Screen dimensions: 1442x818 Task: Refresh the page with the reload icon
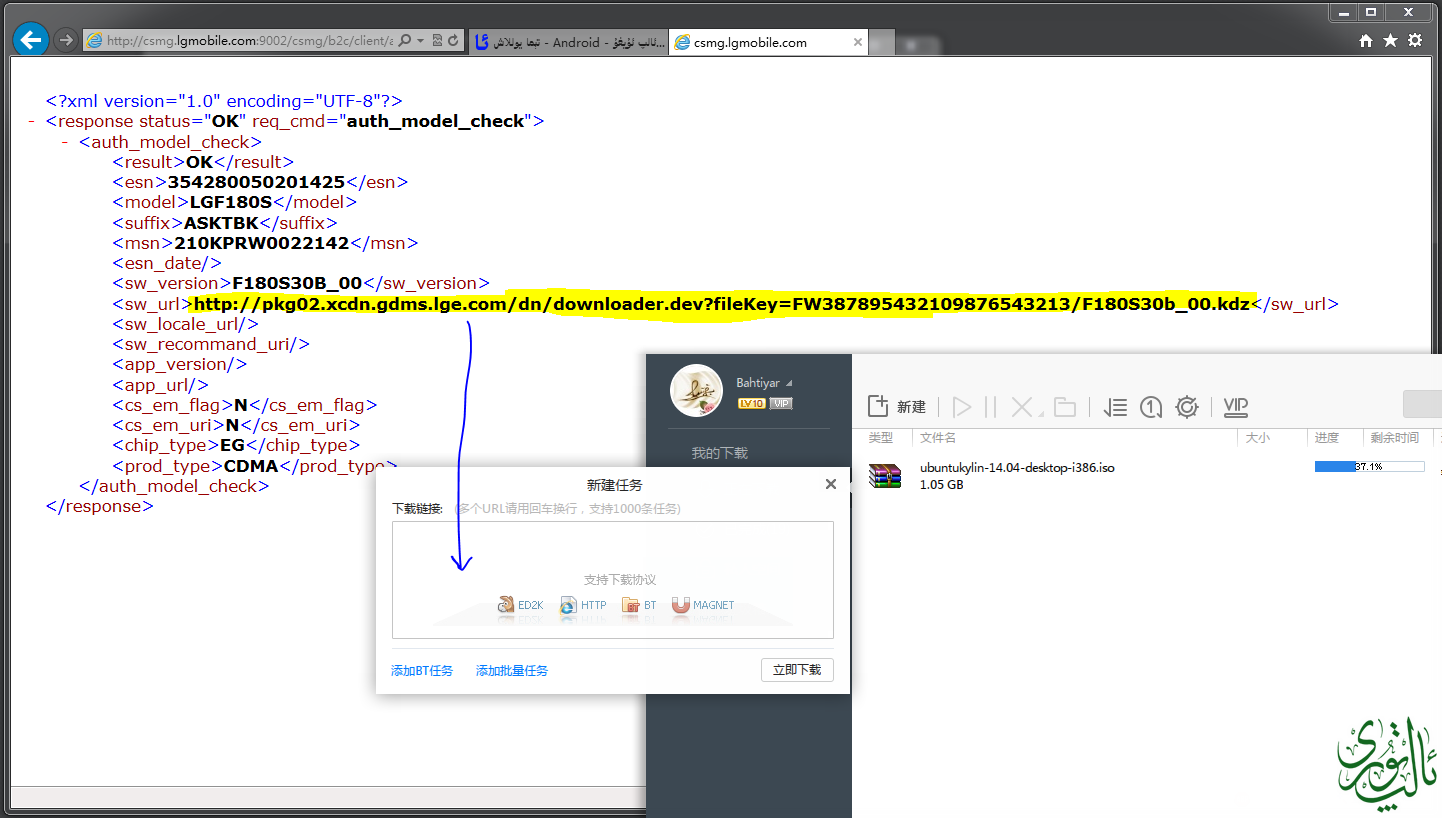point(453,41)
